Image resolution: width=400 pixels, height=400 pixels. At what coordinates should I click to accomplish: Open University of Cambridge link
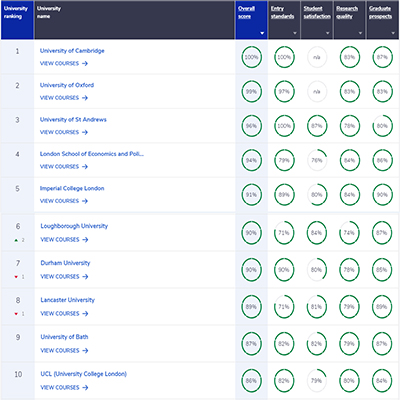72,51
